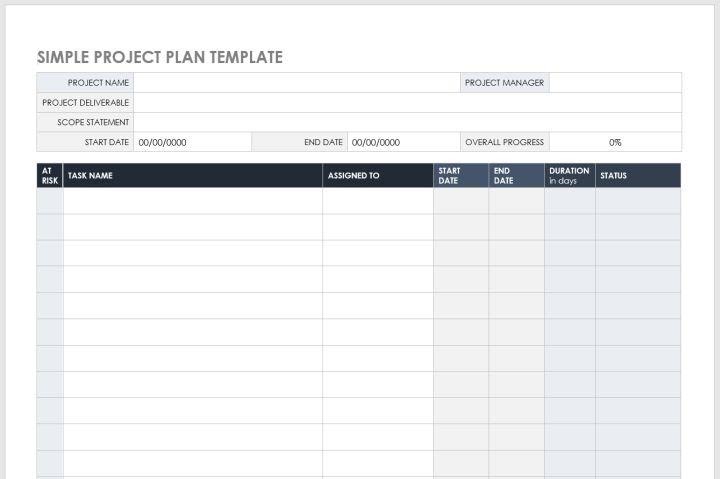Click the Project Name input cell
The width and height of the screenshot is (720, 479).
[296, 83]
